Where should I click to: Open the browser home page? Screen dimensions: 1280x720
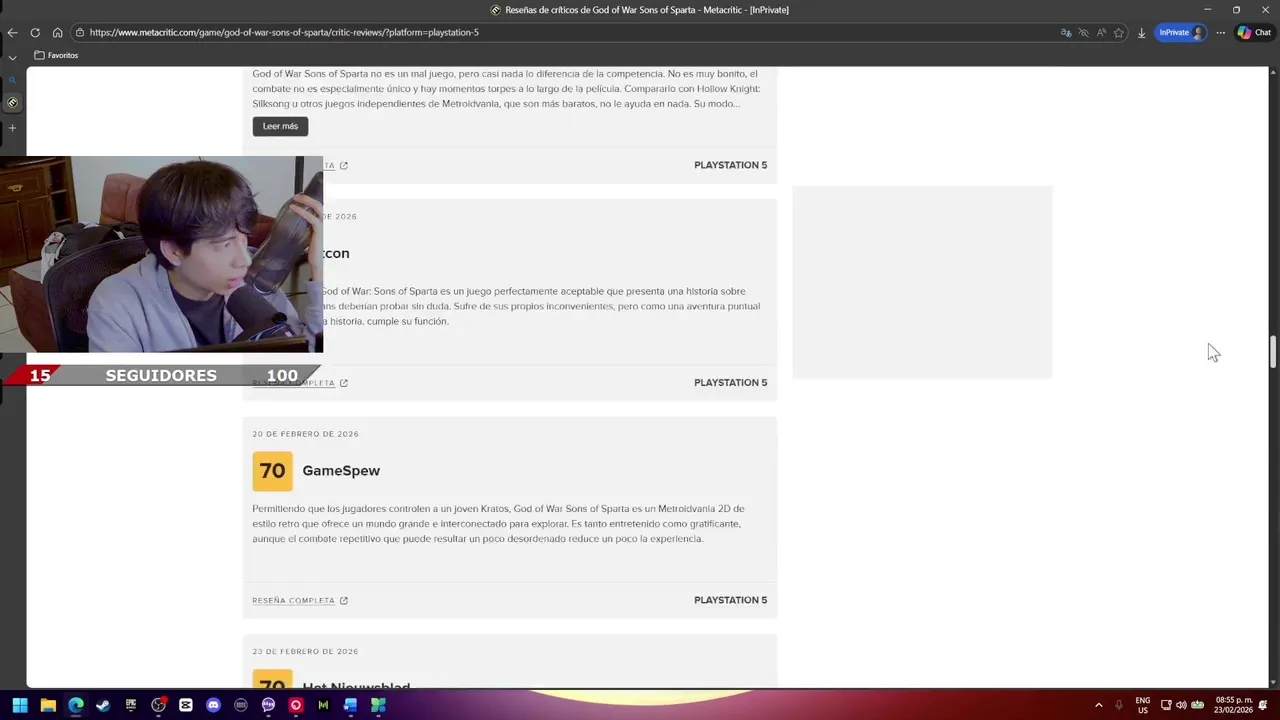(x=57, y=32)
